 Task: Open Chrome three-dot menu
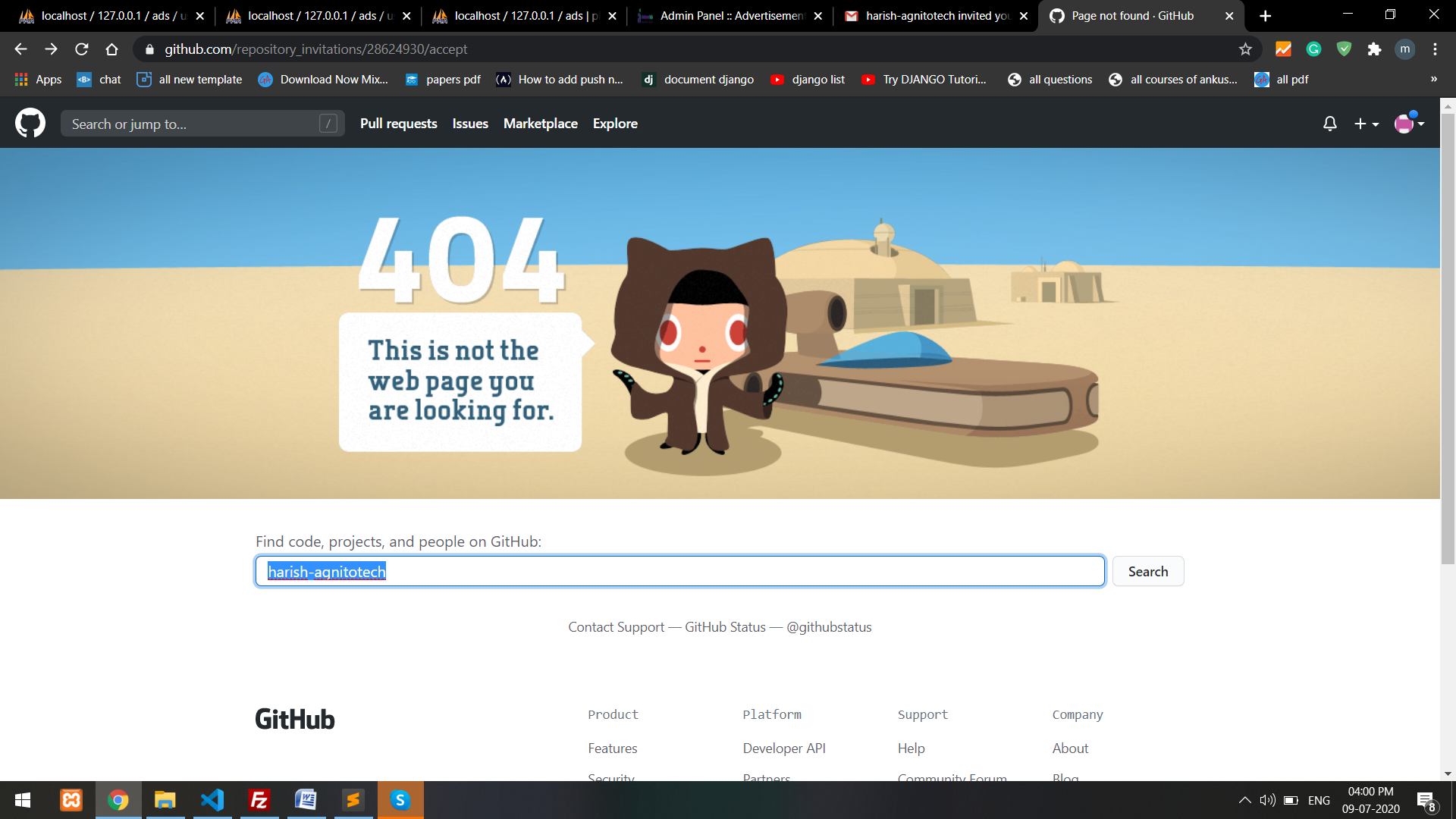point(1435,49)
